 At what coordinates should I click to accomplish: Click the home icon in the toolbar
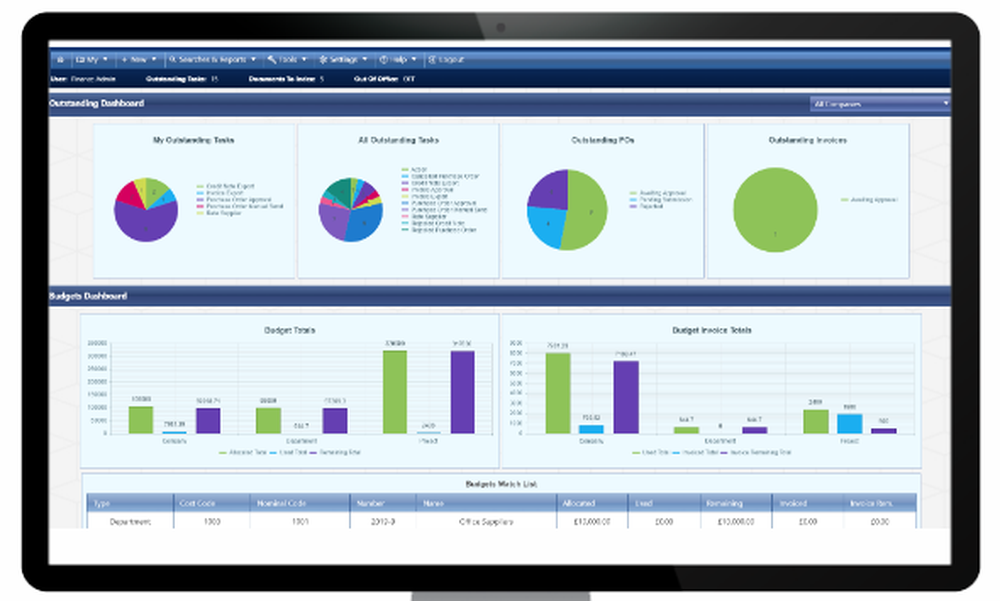point(60,59)
